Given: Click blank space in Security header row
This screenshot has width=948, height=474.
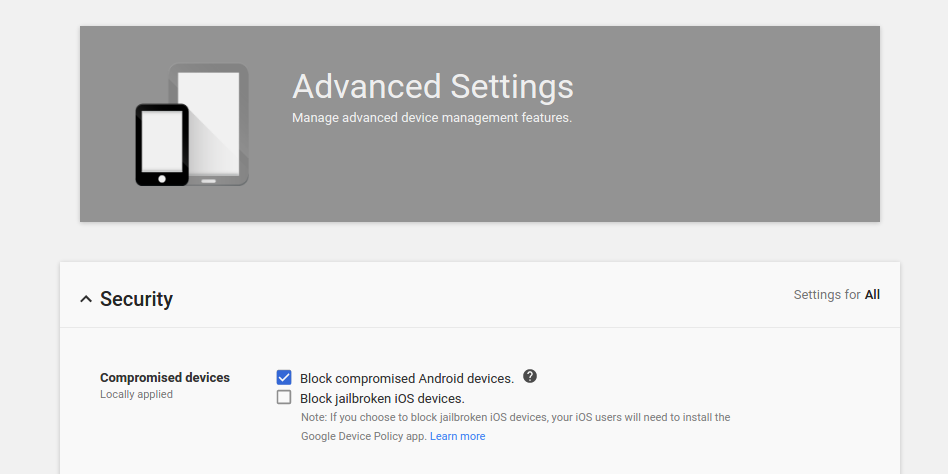Looking at the screenshot, I should [480, 299].
